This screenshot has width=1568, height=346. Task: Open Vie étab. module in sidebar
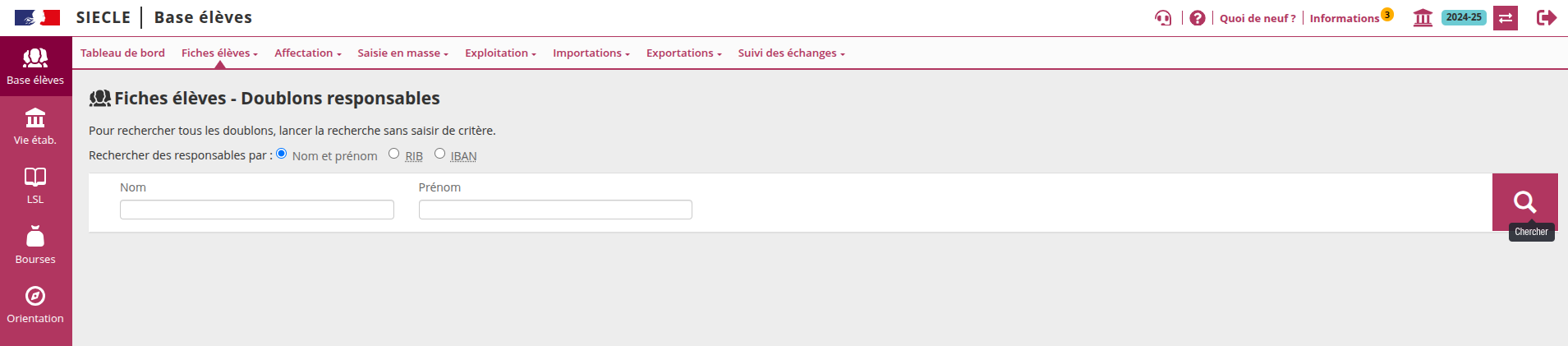pyautogui.click(x=35, y=127)
